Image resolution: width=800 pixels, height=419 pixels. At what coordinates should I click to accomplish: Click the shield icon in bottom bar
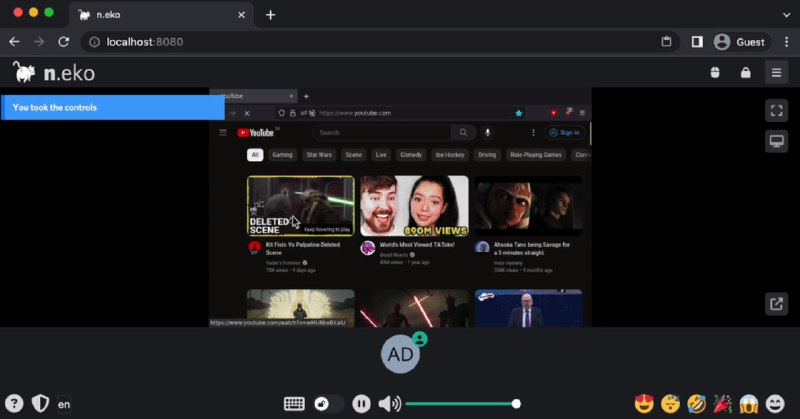[x=40, y=404]
